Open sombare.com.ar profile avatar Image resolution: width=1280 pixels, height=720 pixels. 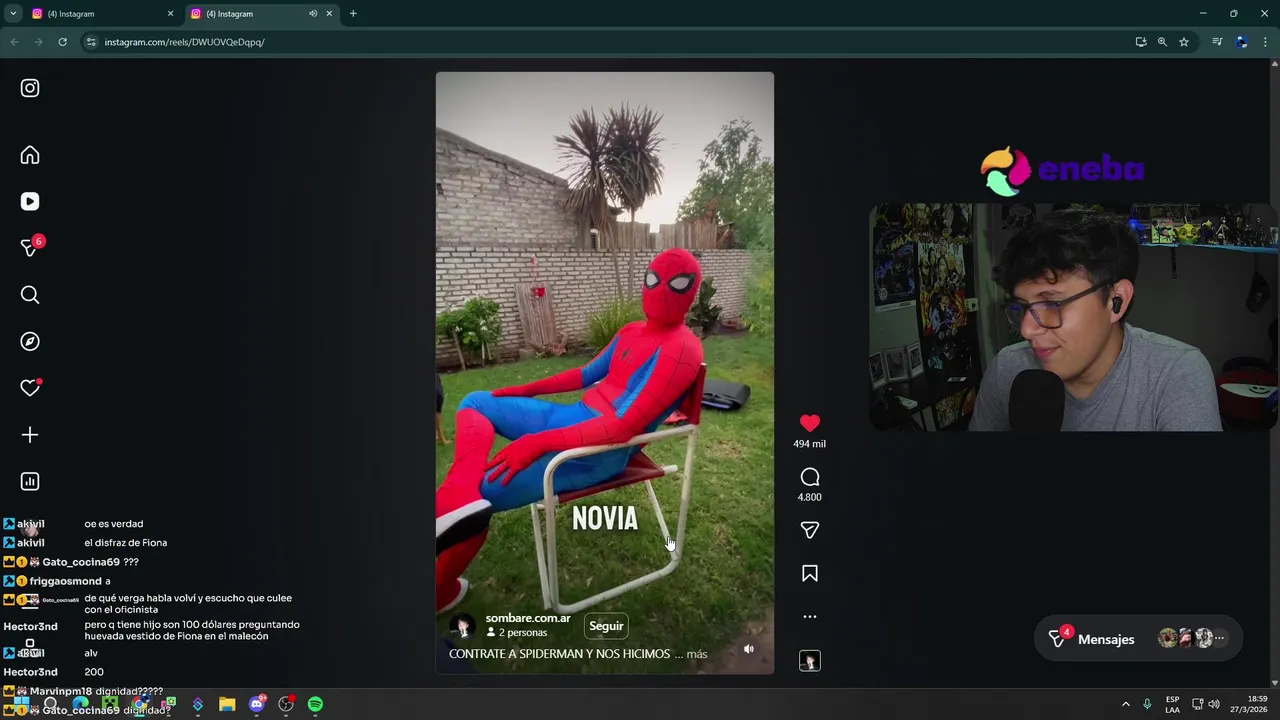coord(461,626)
